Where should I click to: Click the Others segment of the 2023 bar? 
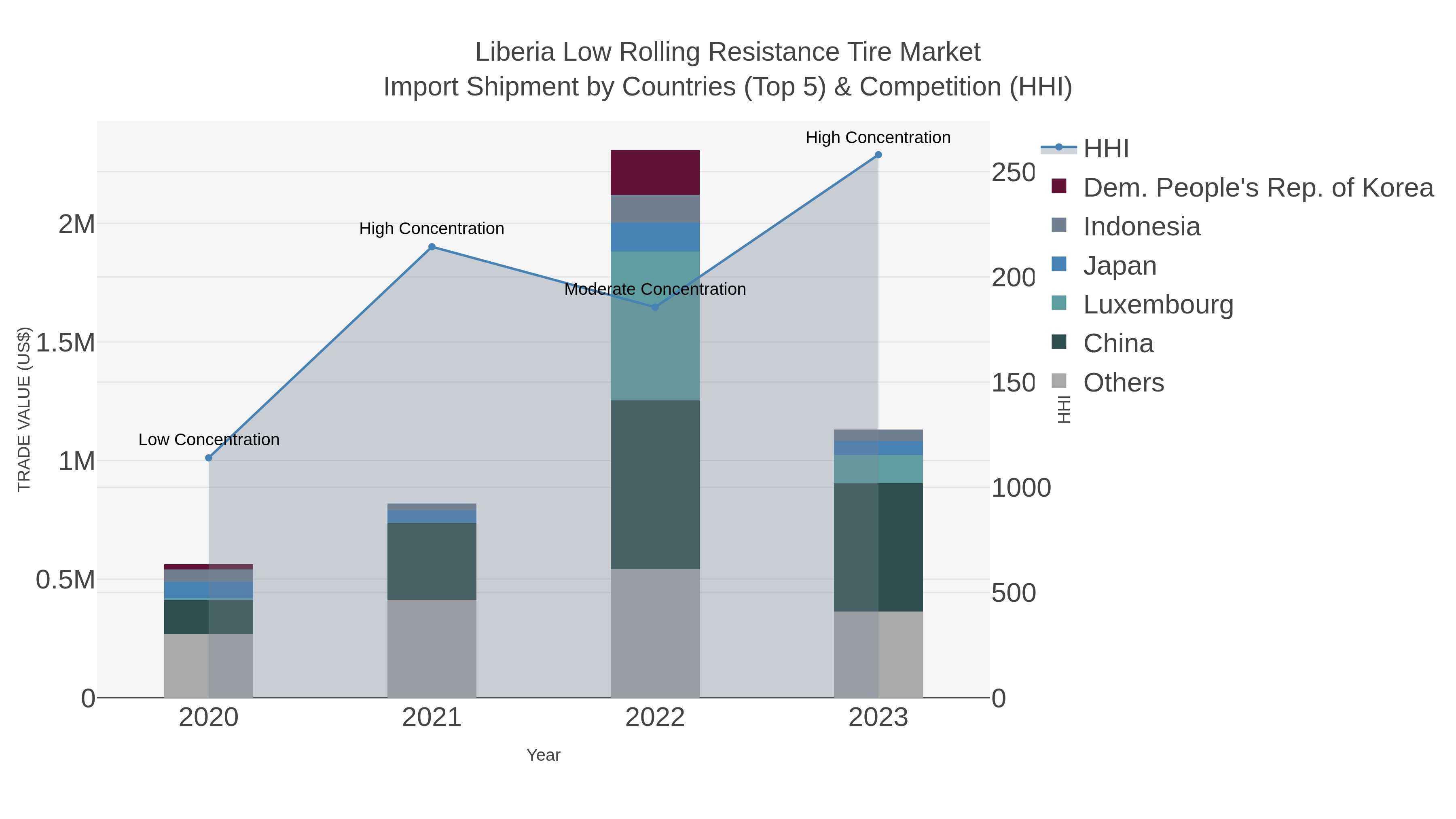pos(878,654)
